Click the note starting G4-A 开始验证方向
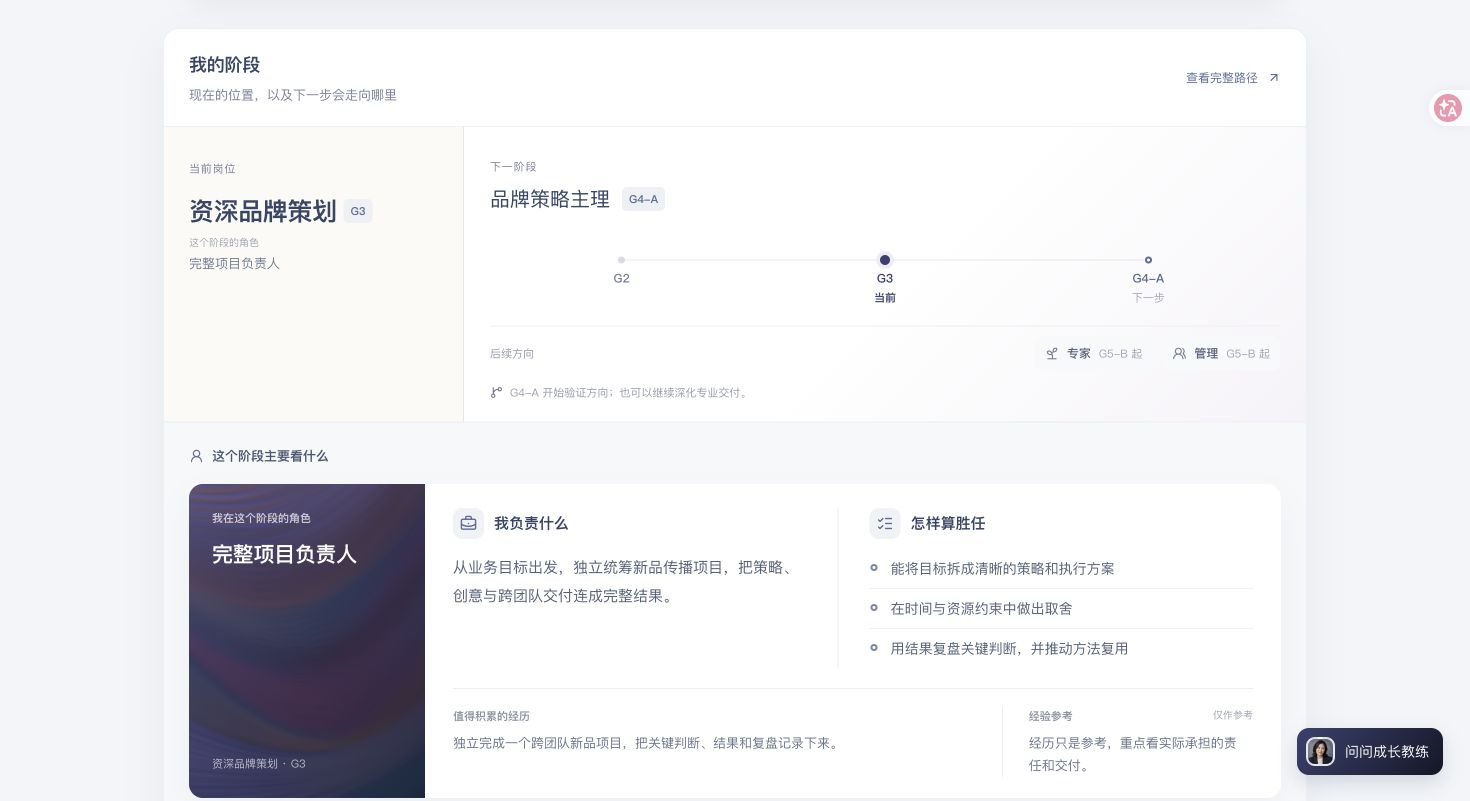Image resolution: width=1470 pixels, height=801 pixels. (x=629, y=393)
